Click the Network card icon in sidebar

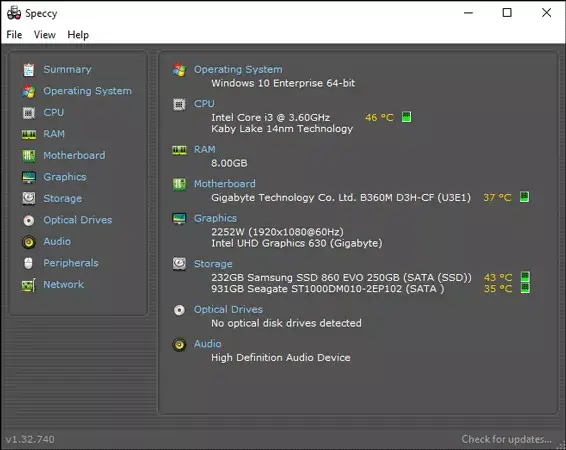click(x=29, y=285)
